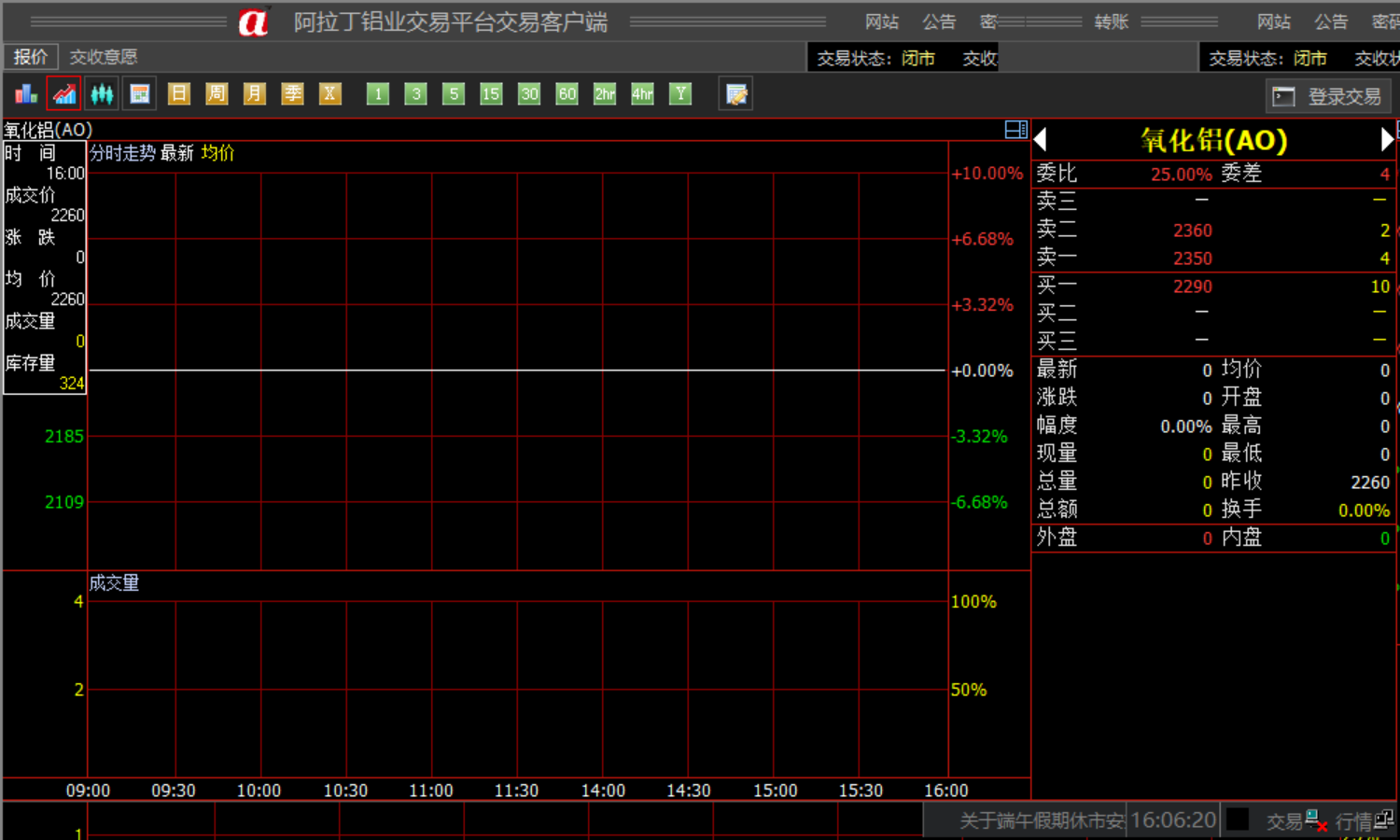This screenshot has height=840, width=1400.
Task: Select the 买一 price 2290
Action: coord(1193,287)
